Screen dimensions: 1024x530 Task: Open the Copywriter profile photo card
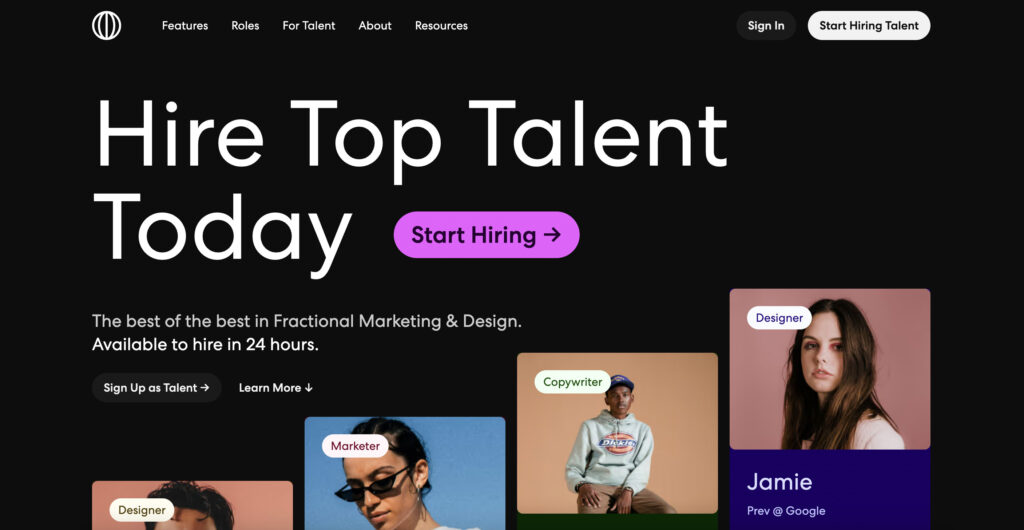tap(617, 433)
